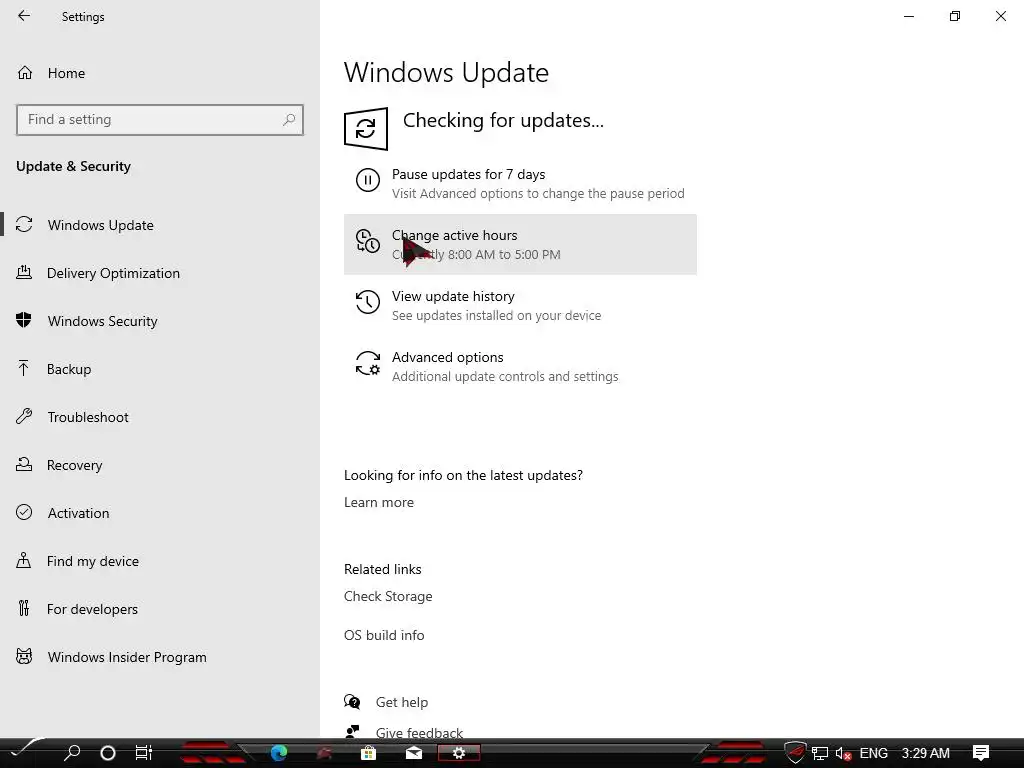This screenshot has width=1024, height=768.
Task: Click the Update & Security header text
Action: click(x=73, y=166)
